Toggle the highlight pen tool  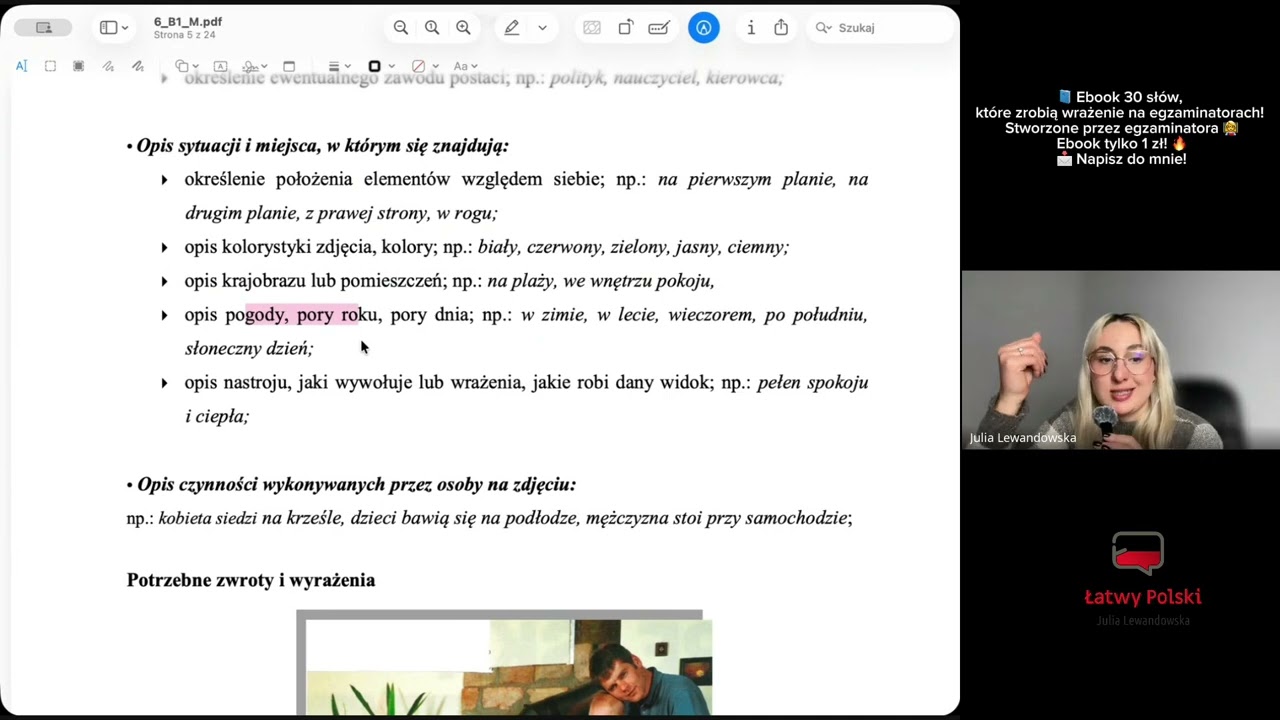(512, 28)
